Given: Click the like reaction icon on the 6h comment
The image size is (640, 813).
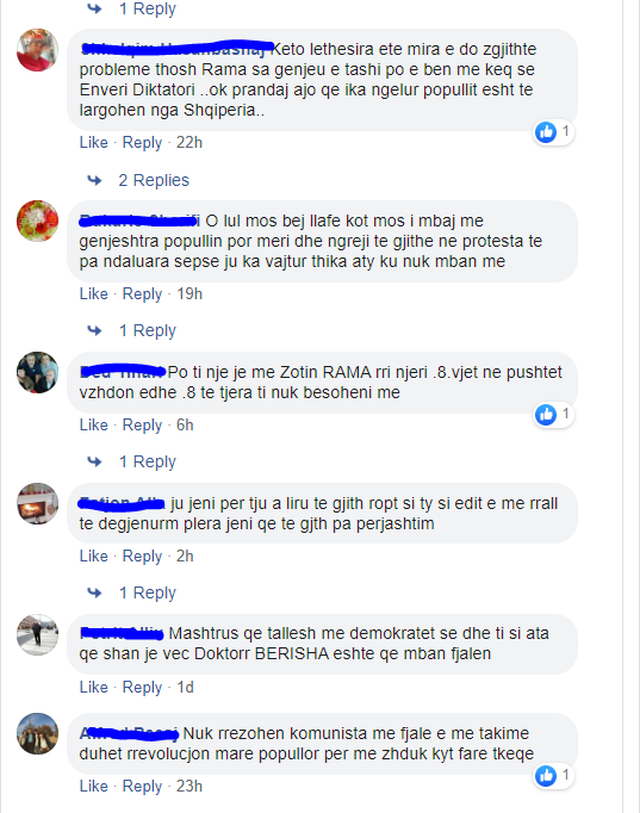Looking at the screenshot, I should pos(546,415).
